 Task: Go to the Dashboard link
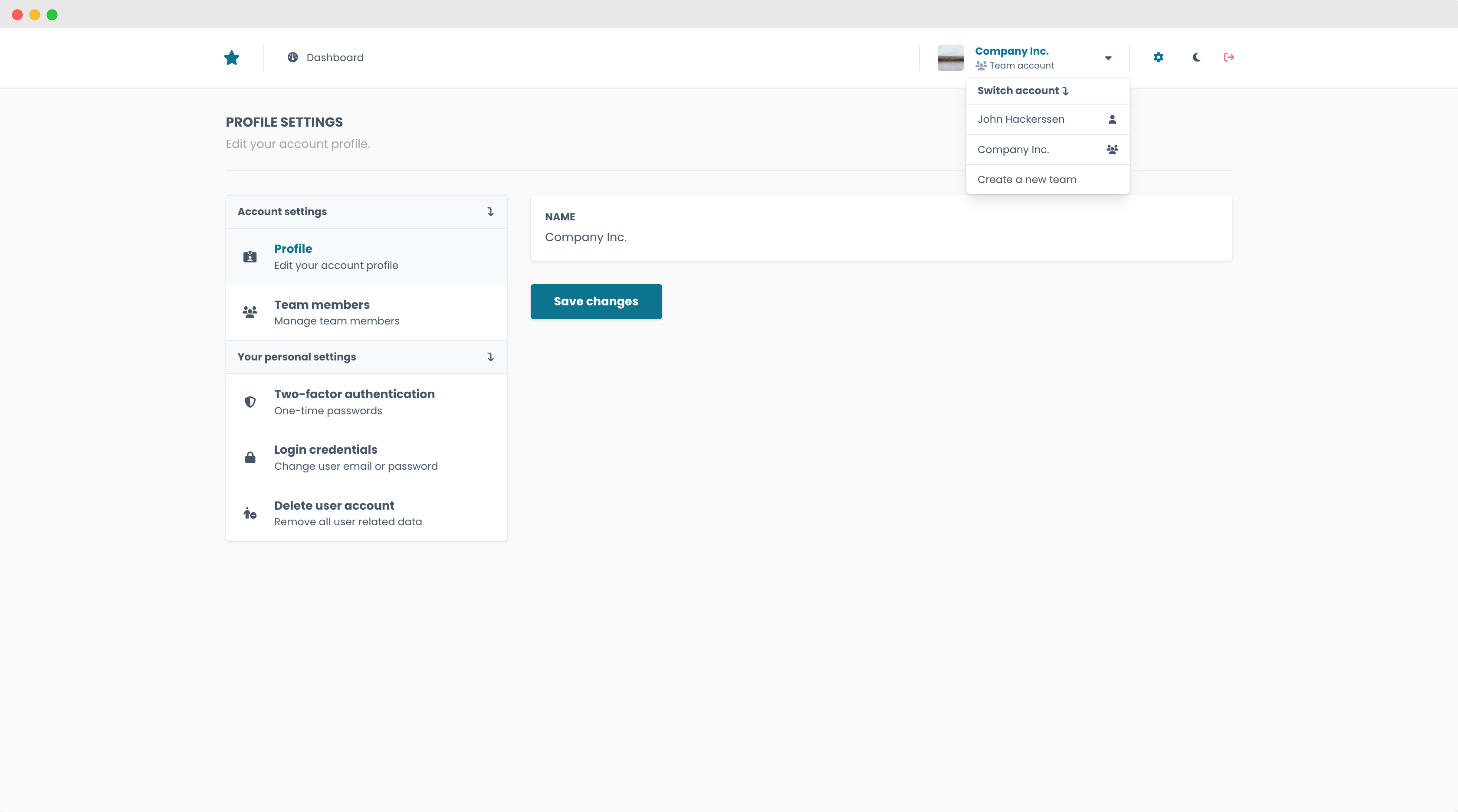(x=335, y=58)
